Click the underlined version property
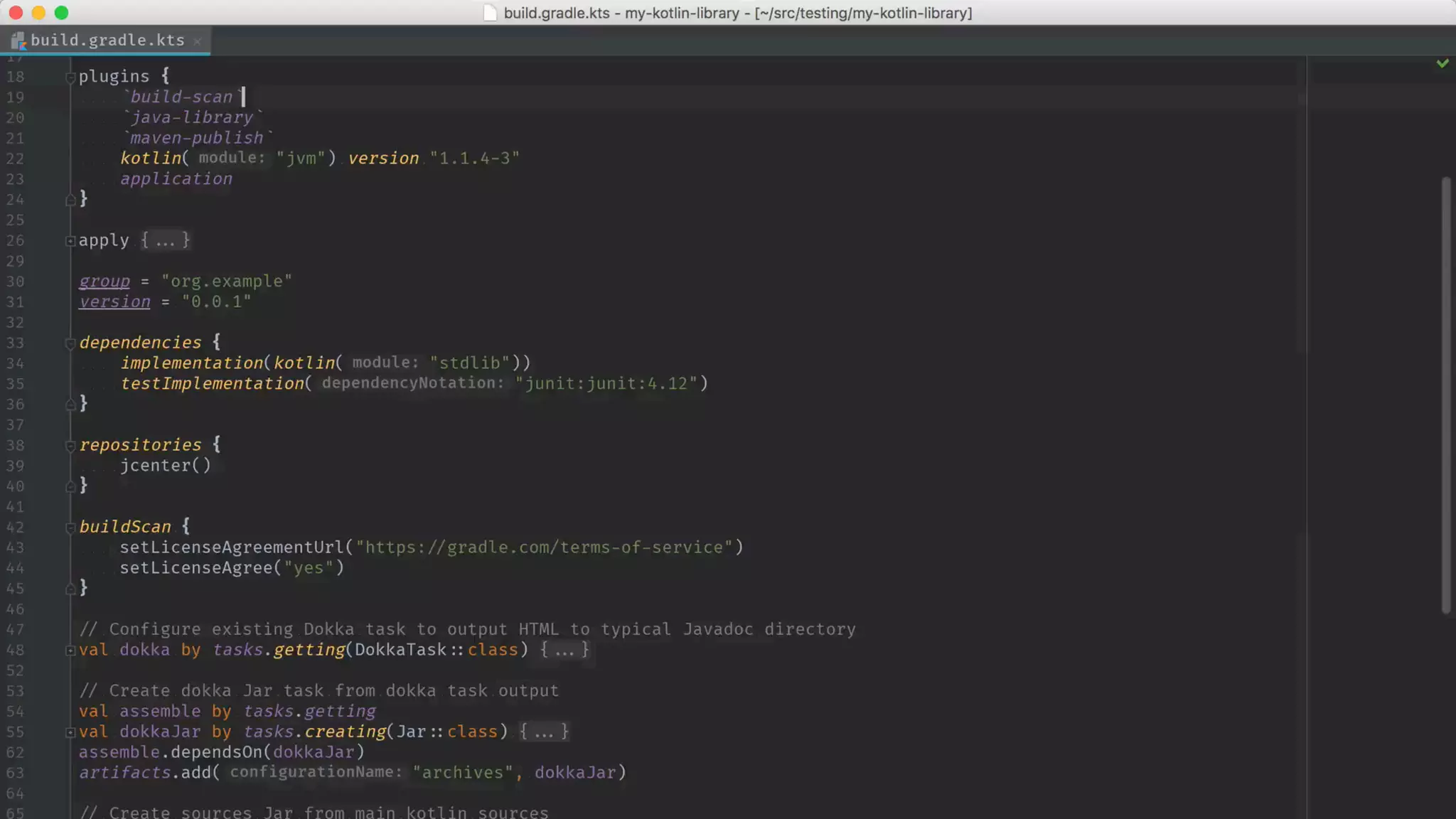The height and width of the screenshot is (819, 1456). point(114,302)
